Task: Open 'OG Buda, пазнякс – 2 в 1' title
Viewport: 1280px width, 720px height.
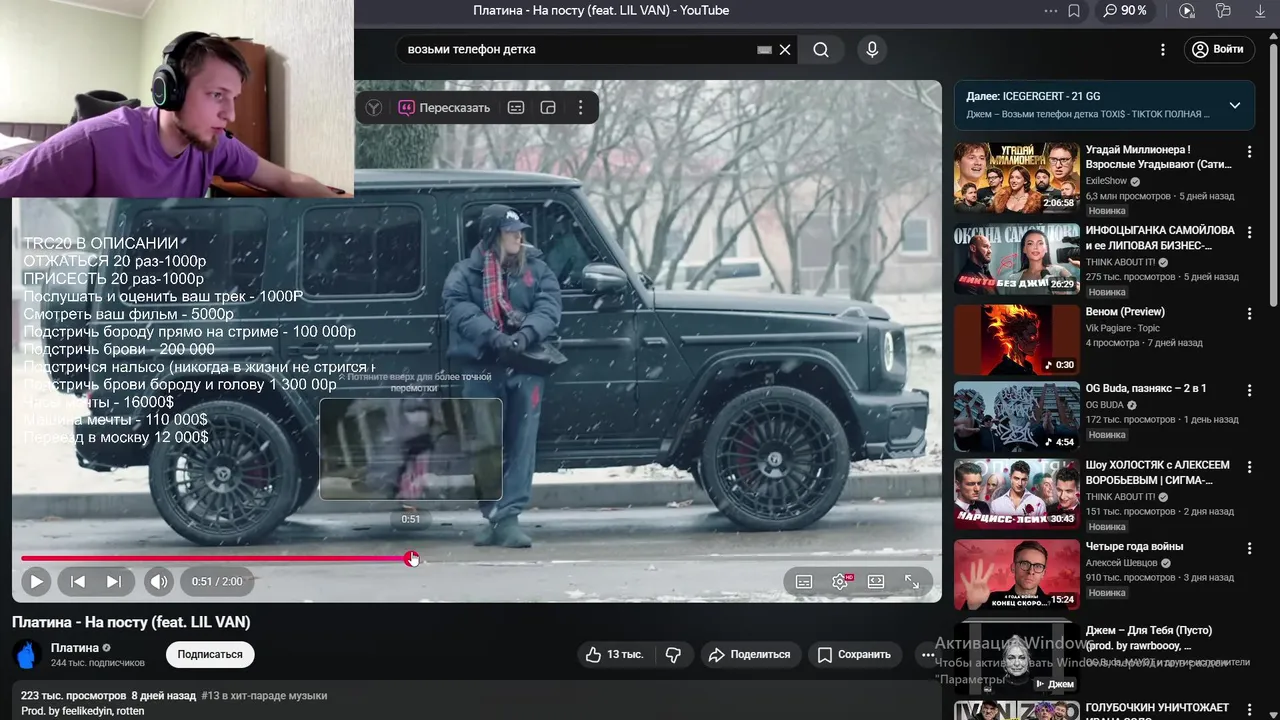Action: click(1146, 389)
